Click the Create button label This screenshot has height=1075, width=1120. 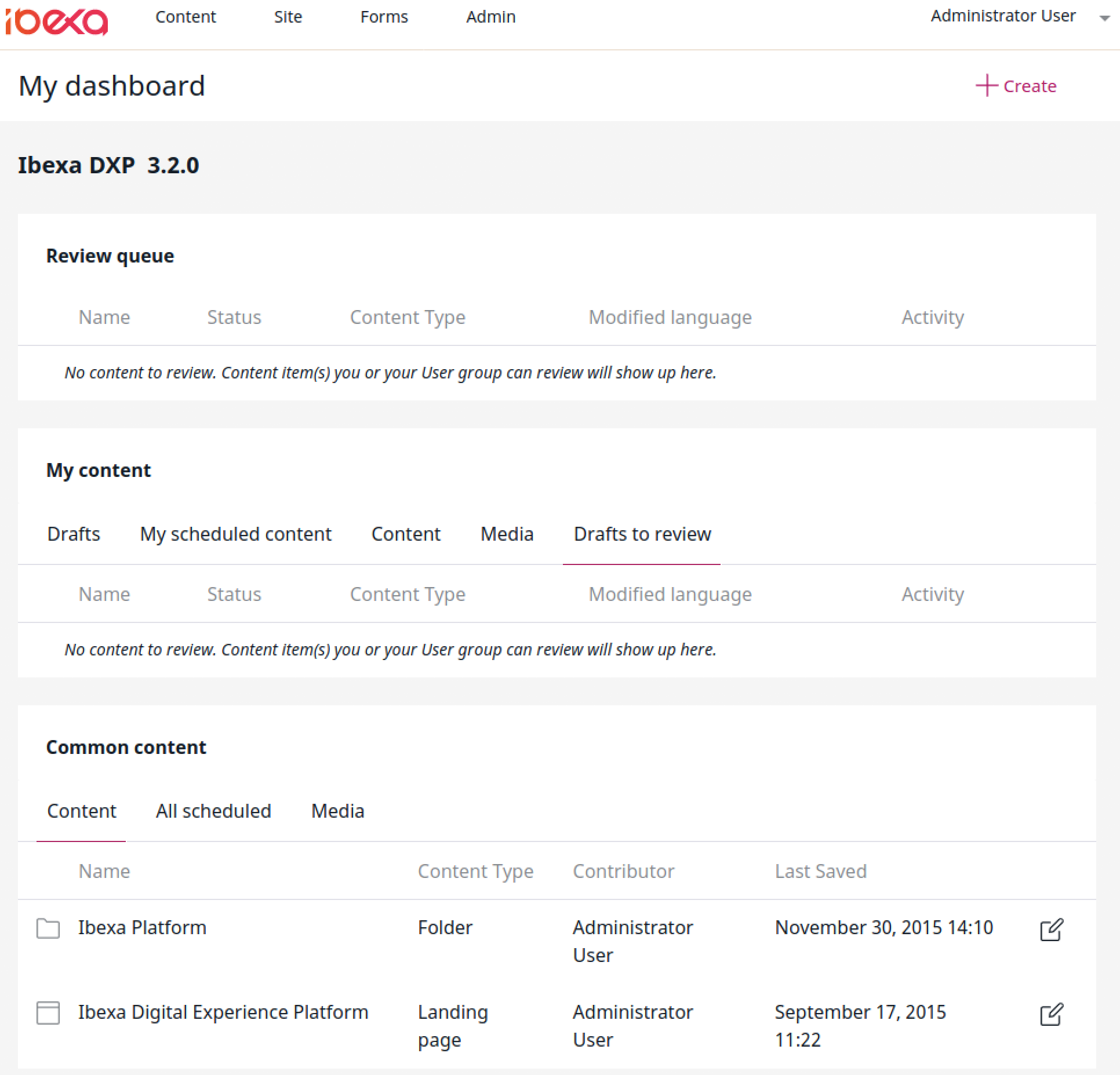pos(1030,86)
